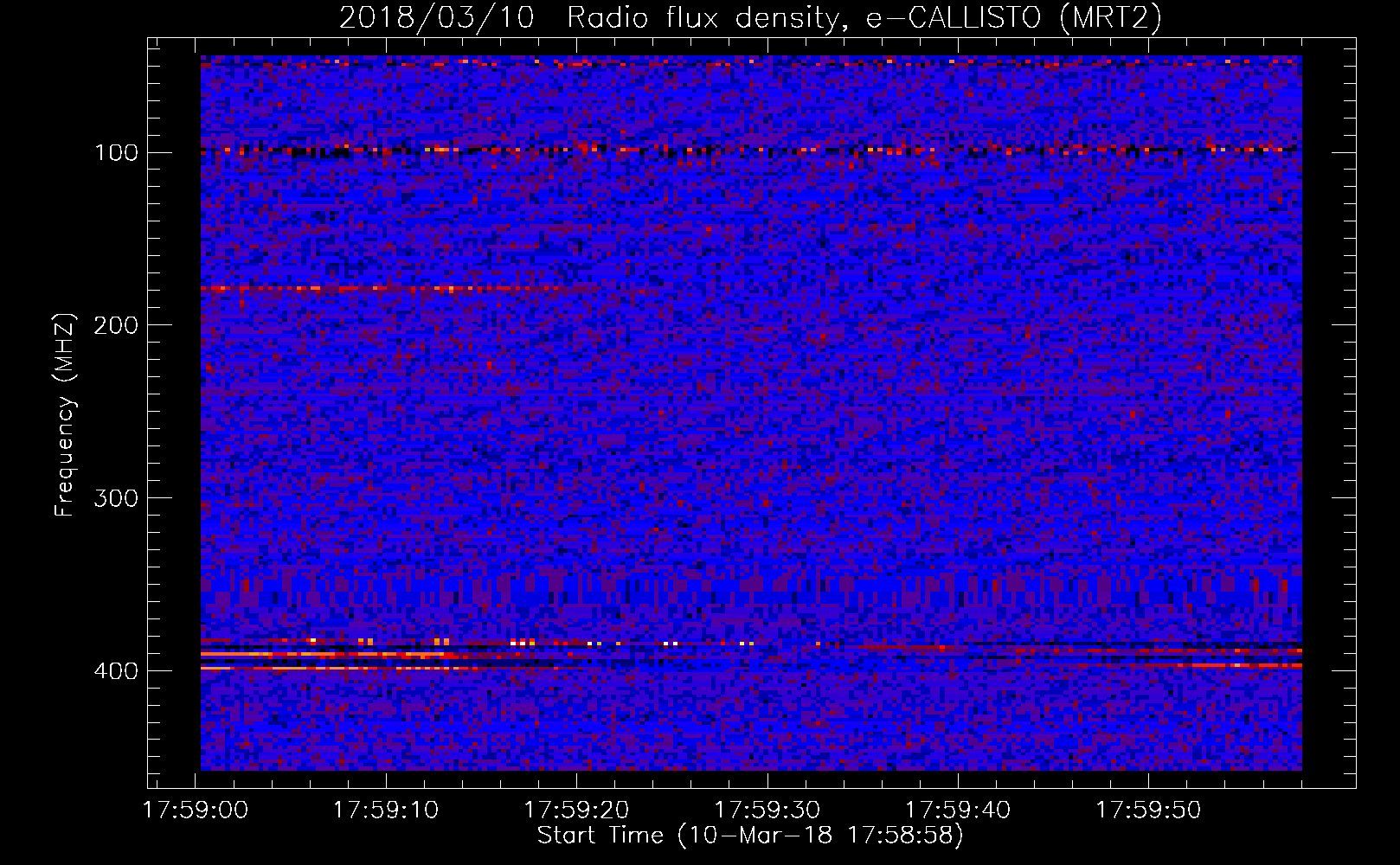The image size is (1400, 865).
Task: Click the 17:59:50 time tick label
Action: 1148,811
